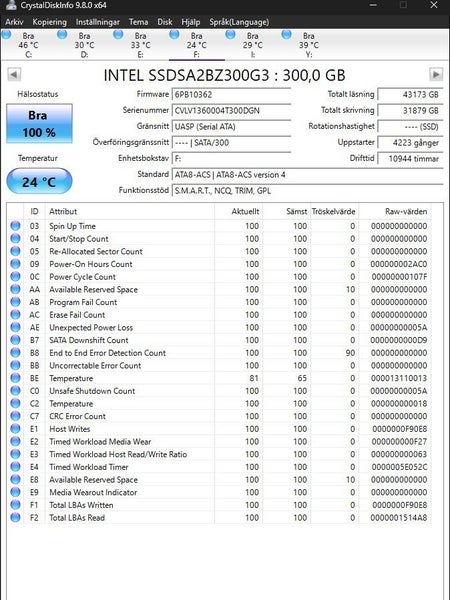Click Totalt skrivning value 31879 GB
This screenshot has height=600, width=450.
click(x=410, y=110)
